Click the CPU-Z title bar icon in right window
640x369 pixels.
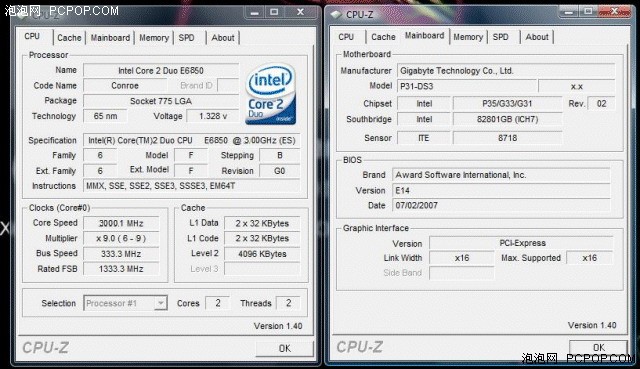click(x=336, y=15)
